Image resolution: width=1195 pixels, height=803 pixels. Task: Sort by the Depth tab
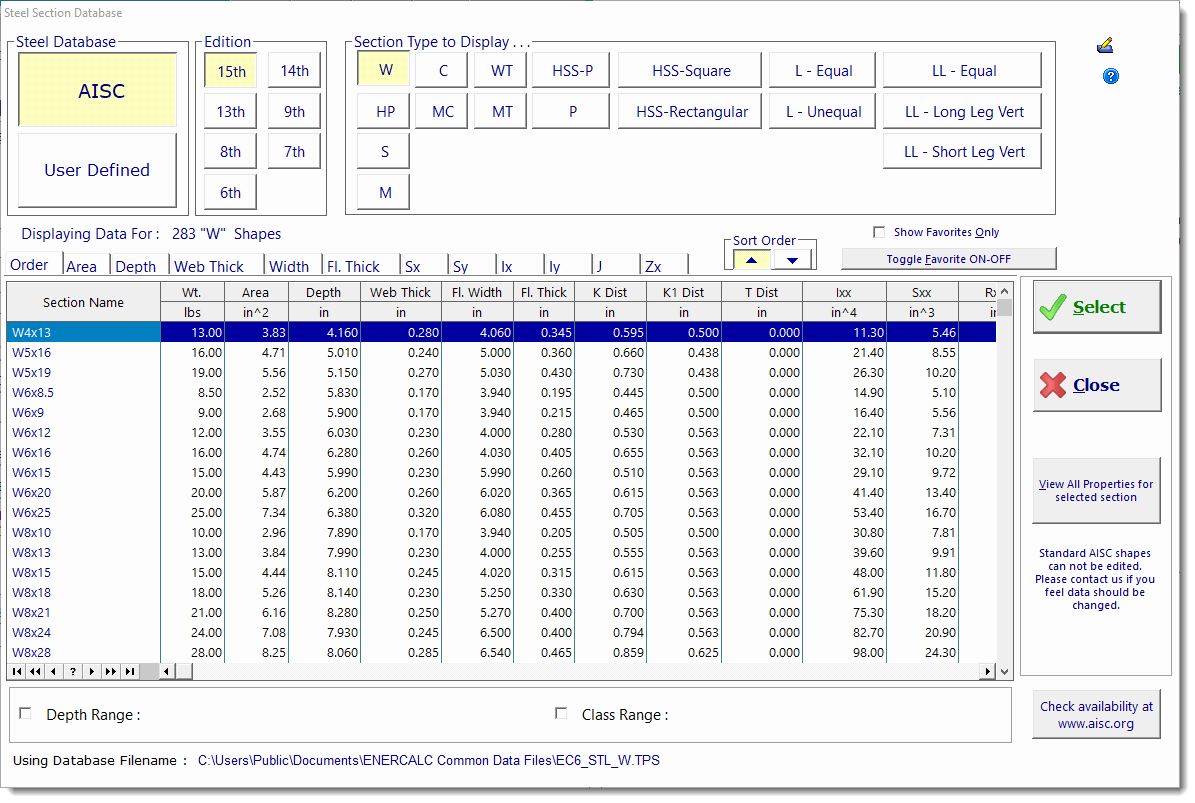[x=139, y=266]
